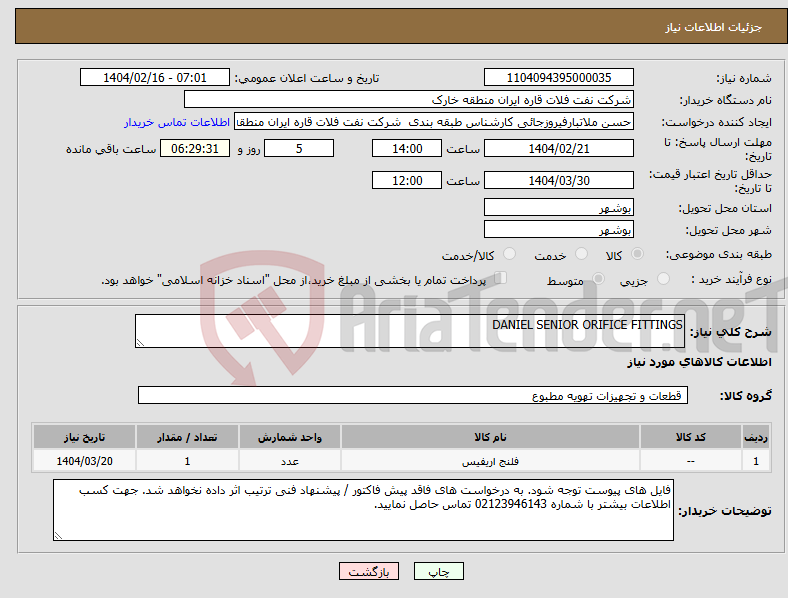Click the remaining days field showing 5
Viewport: 788px width, 598px height.
[299, 148]
